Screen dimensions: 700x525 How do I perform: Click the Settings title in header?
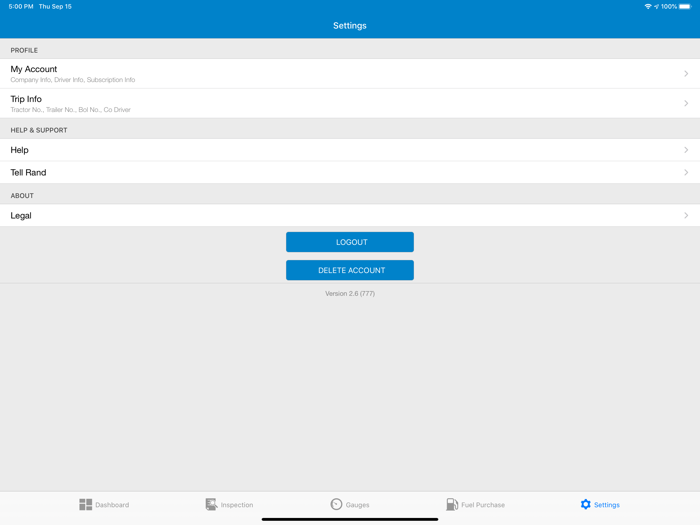click(x=350, y=26)
